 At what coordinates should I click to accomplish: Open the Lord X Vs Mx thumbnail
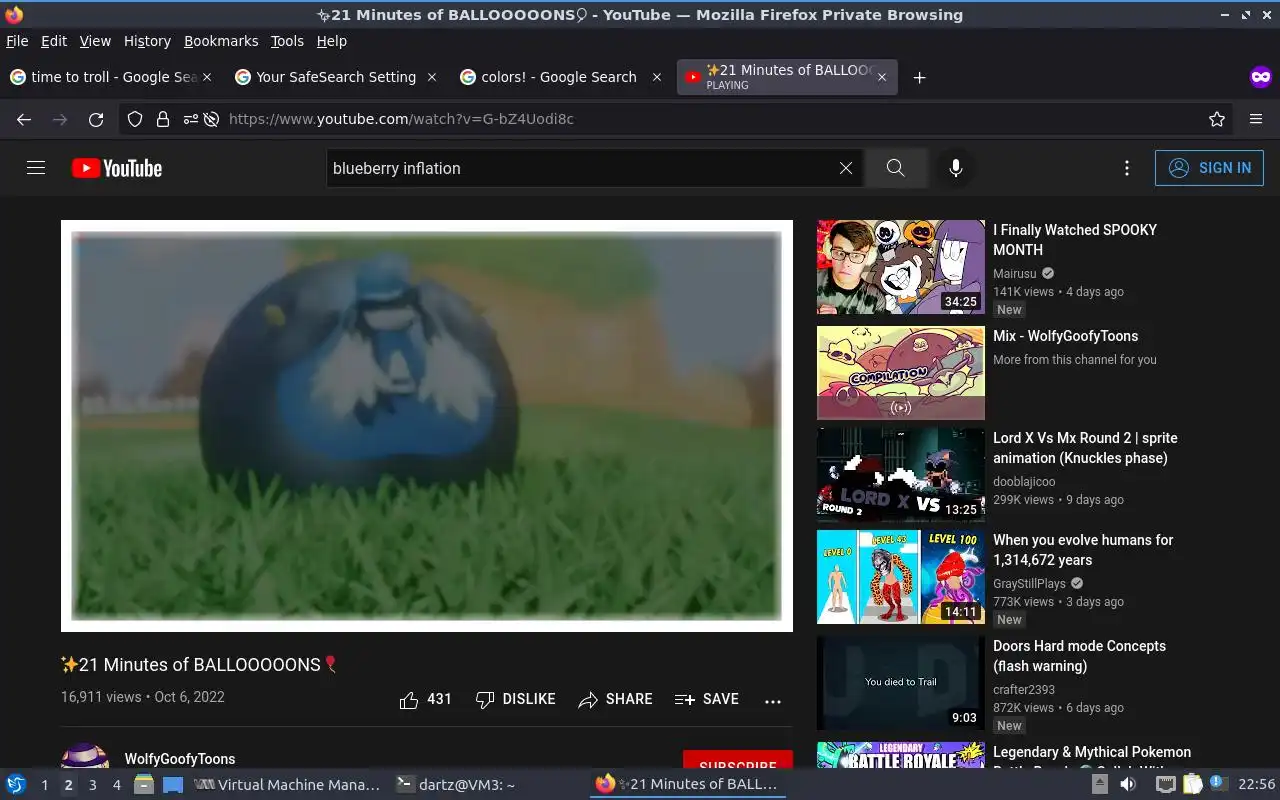[901, 475]
